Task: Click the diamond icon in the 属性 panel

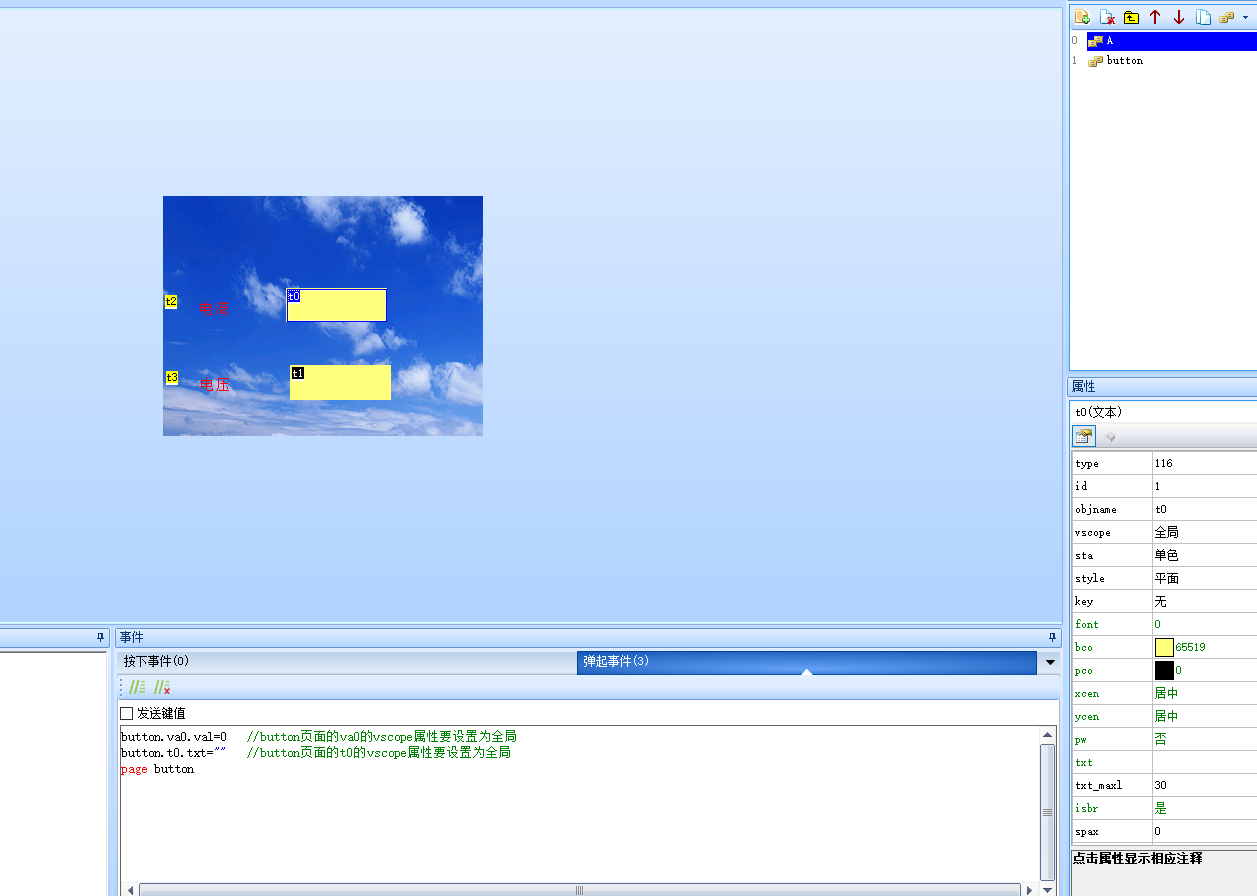Action: [1110, 436]
